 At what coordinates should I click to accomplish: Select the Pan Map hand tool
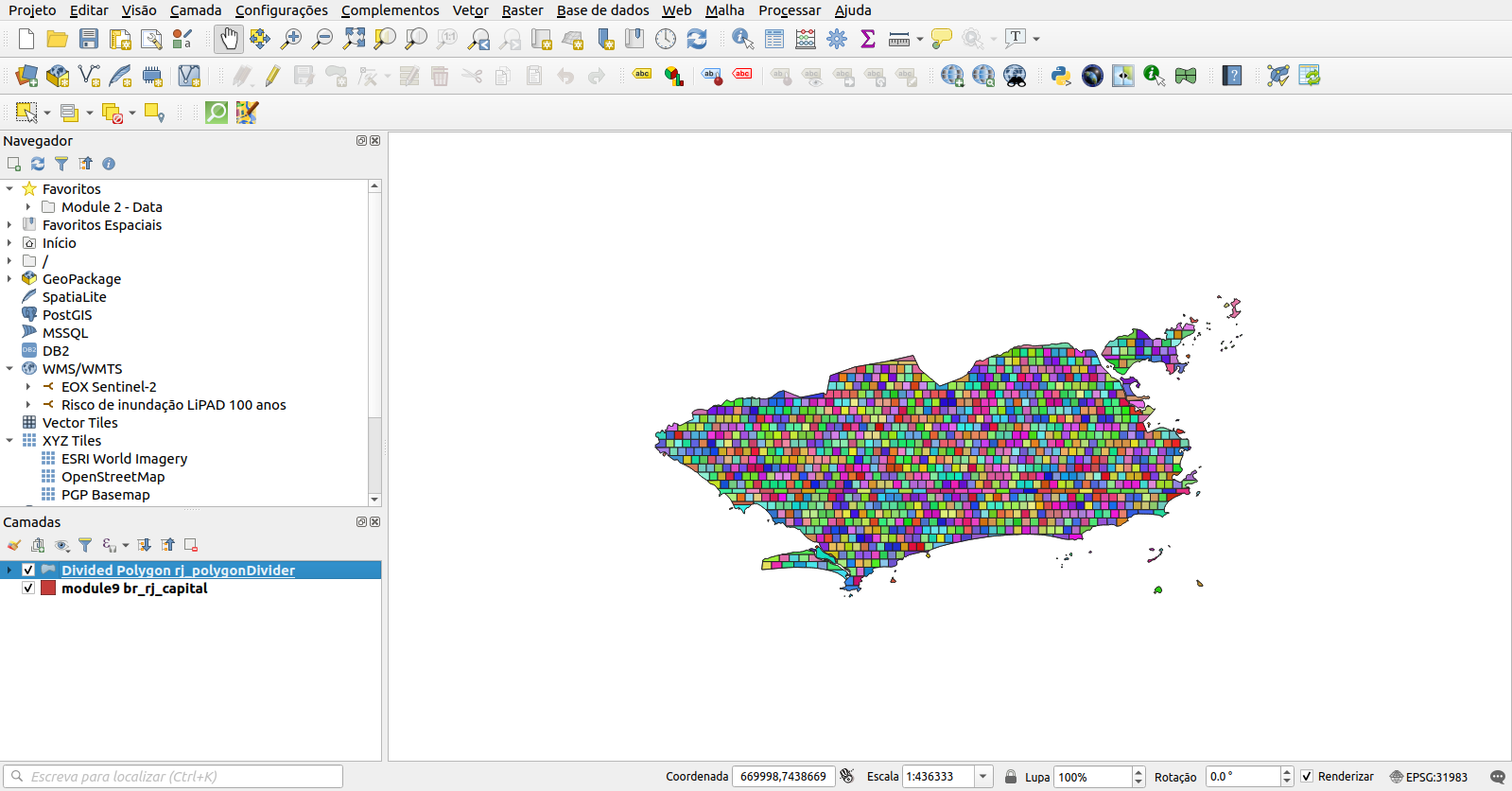click(229, 39)
